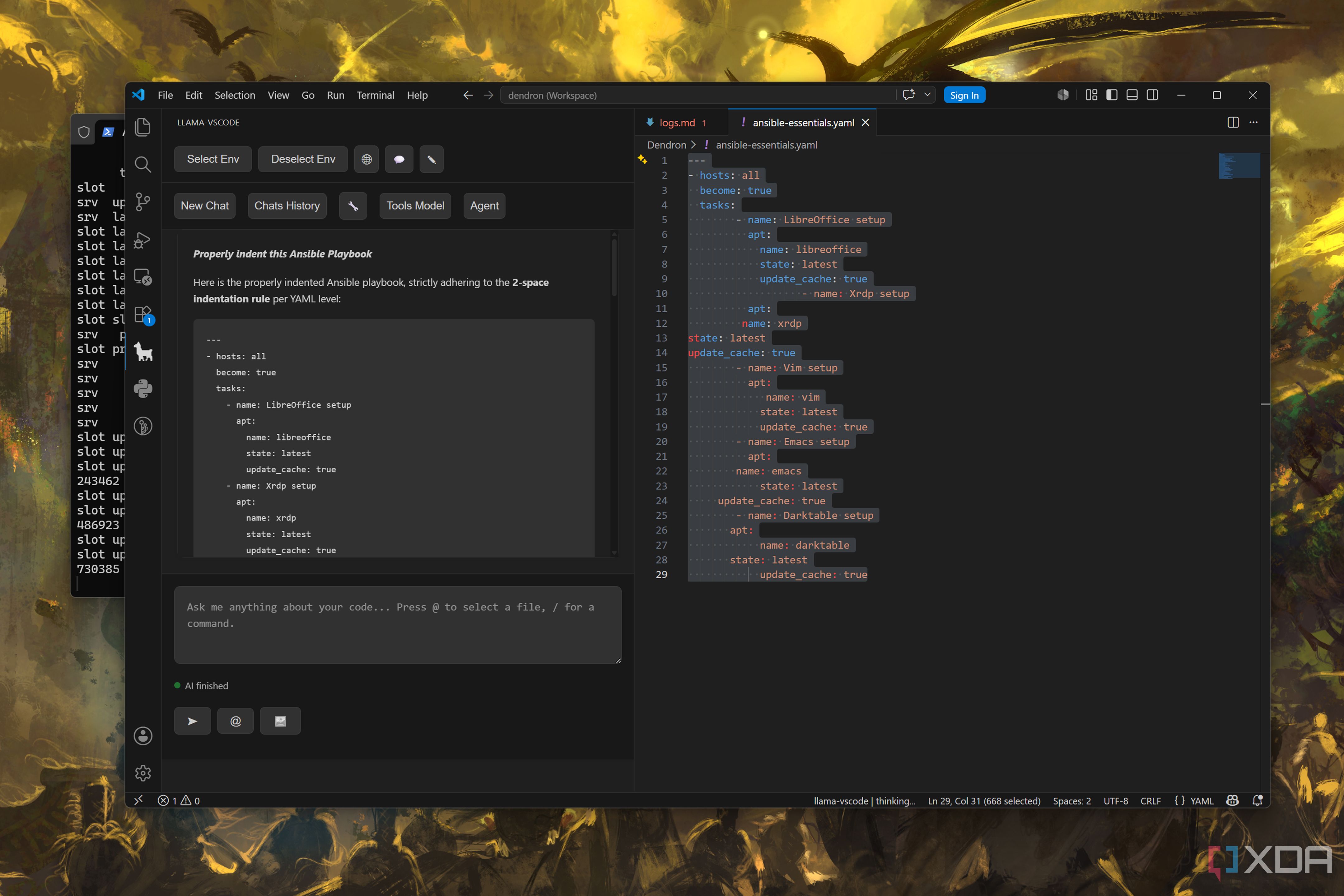Click the Copilot status icon in status bar
This screenshot has height=896, width=1344.
pos(1233,800)
